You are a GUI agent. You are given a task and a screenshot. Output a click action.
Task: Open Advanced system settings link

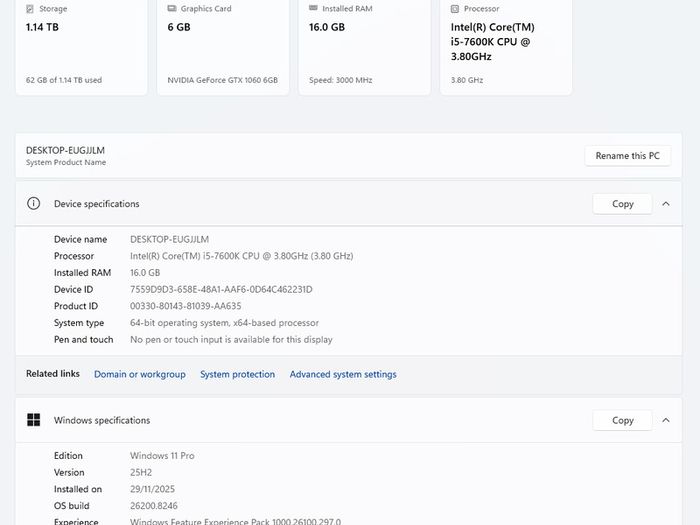pyautogui.click(x=343, y=374)
